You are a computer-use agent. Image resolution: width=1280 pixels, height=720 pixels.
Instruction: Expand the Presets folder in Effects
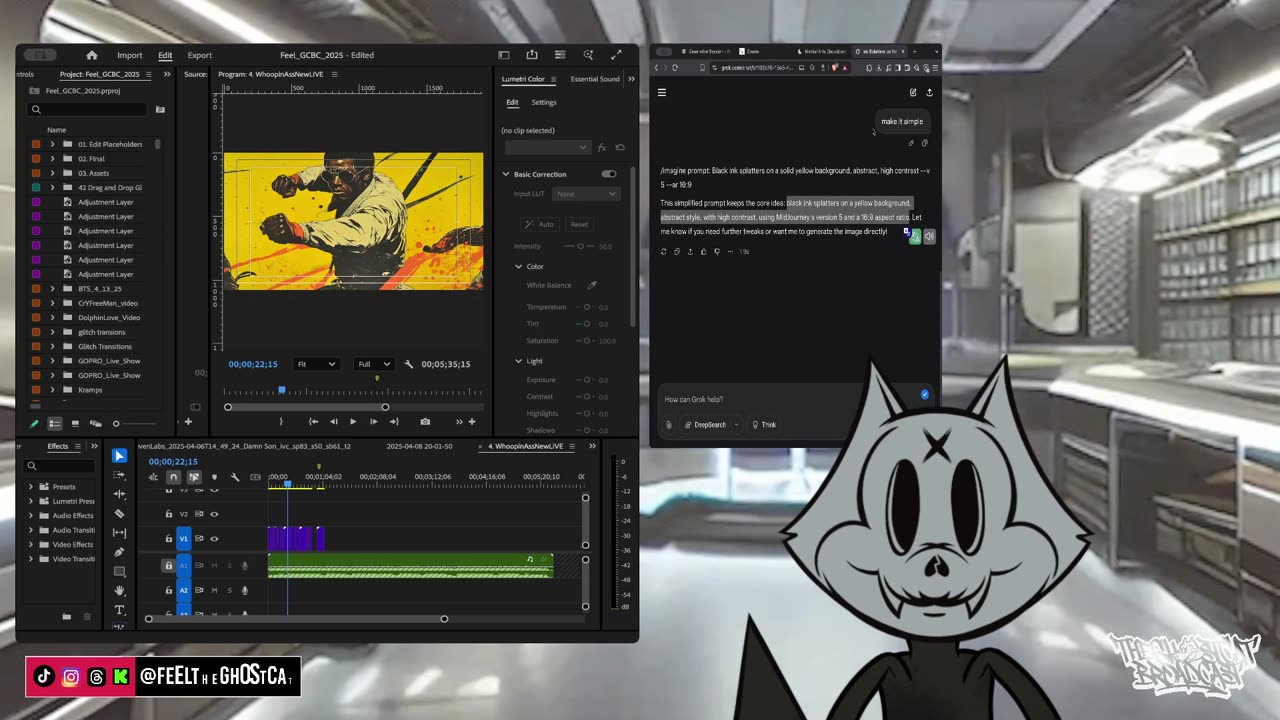[31, 487]
